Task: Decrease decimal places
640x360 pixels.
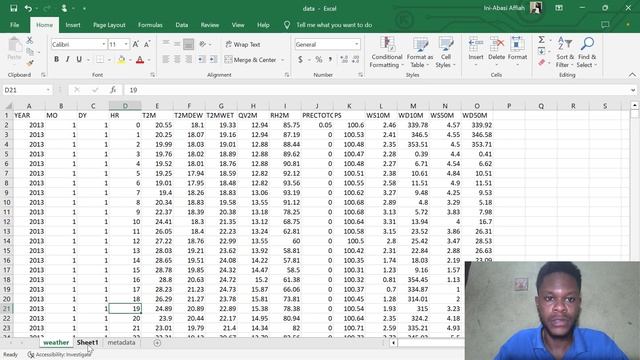Action: click(356, 60)
